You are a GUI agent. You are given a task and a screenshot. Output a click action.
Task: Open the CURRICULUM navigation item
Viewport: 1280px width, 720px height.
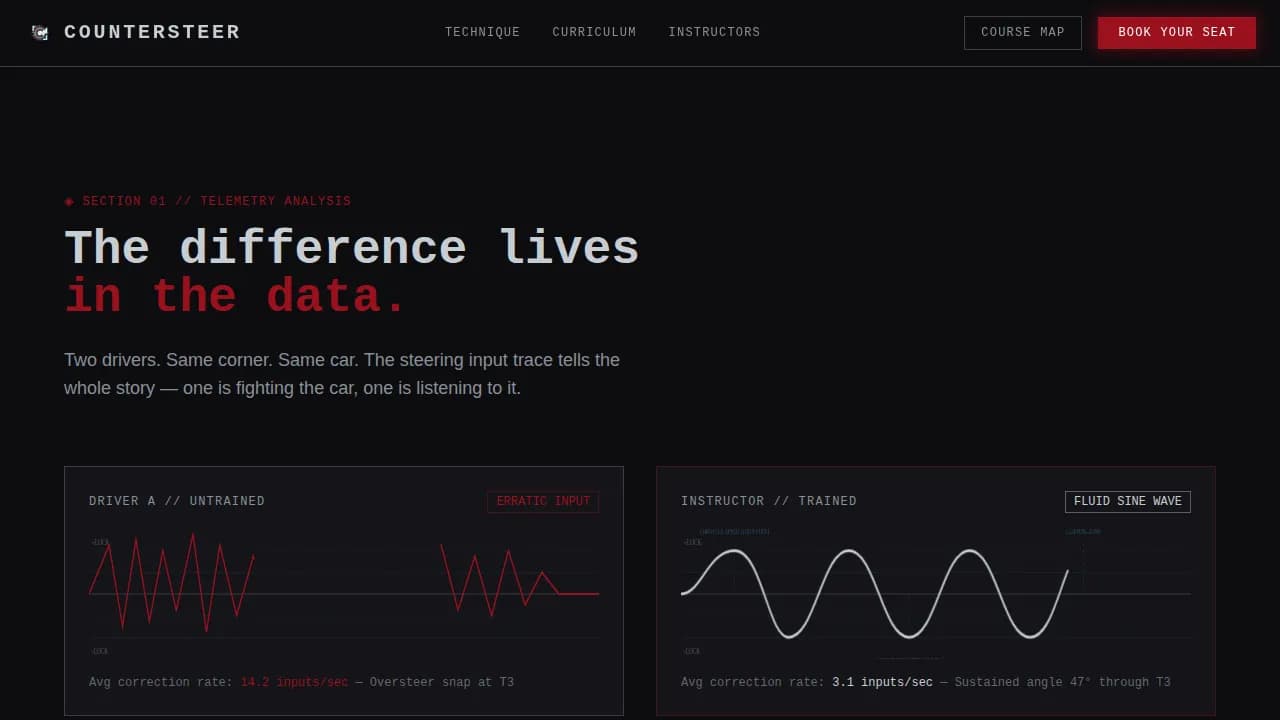coord(594,32)
